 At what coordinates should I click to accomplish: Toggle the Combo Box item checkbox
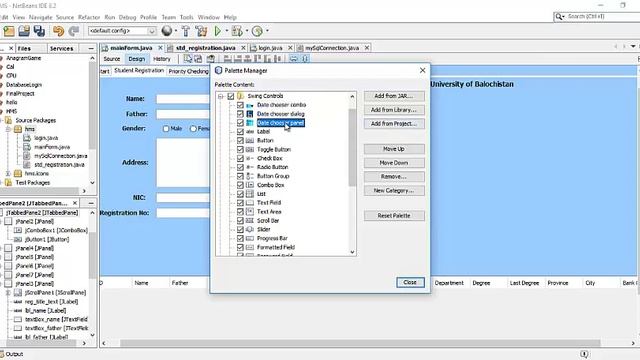(240, 185)
